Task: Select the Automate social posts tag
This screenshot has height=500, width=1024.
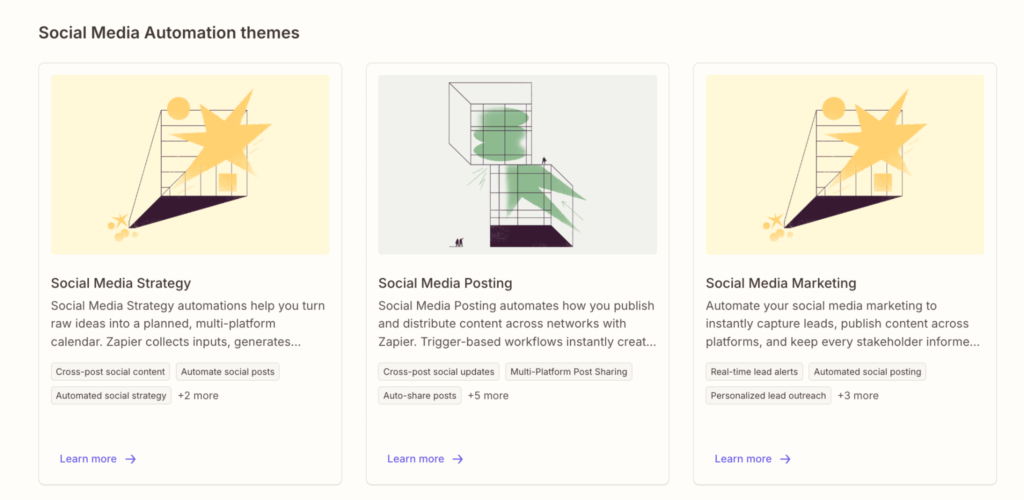Action: pyautogui.click(x=229, y=372)
